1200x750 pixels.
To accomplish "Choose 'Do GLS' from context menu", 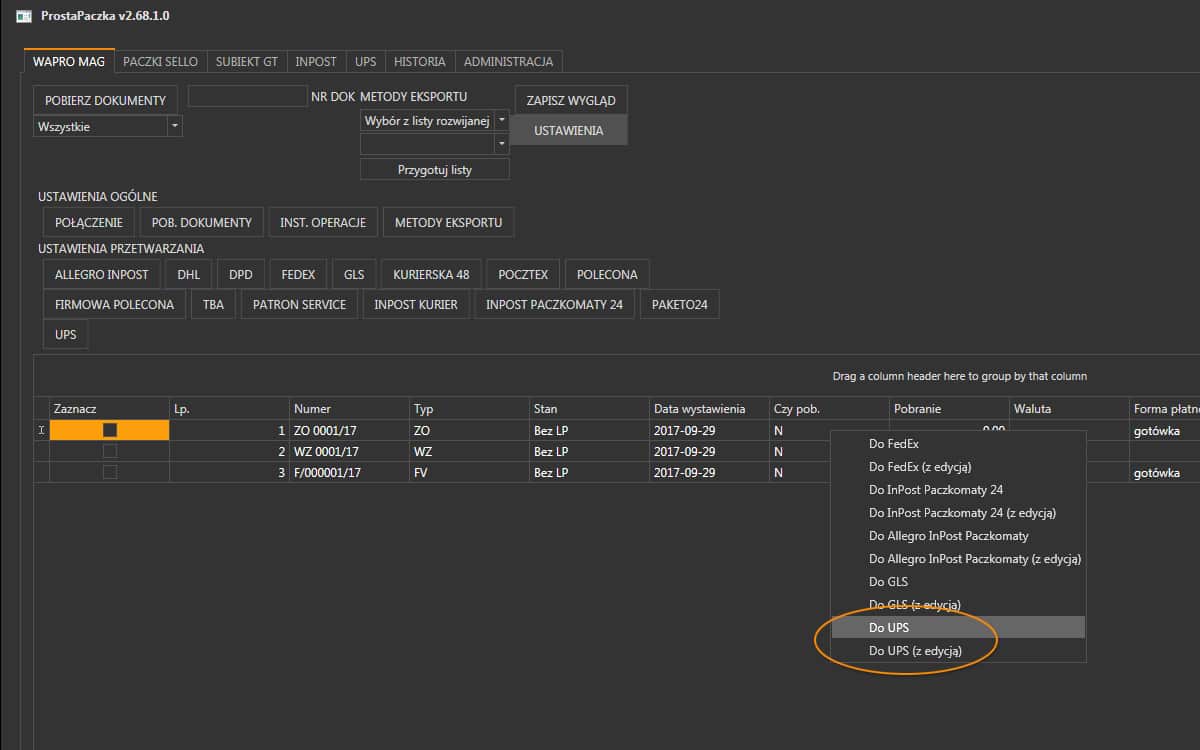I will 958,581.
